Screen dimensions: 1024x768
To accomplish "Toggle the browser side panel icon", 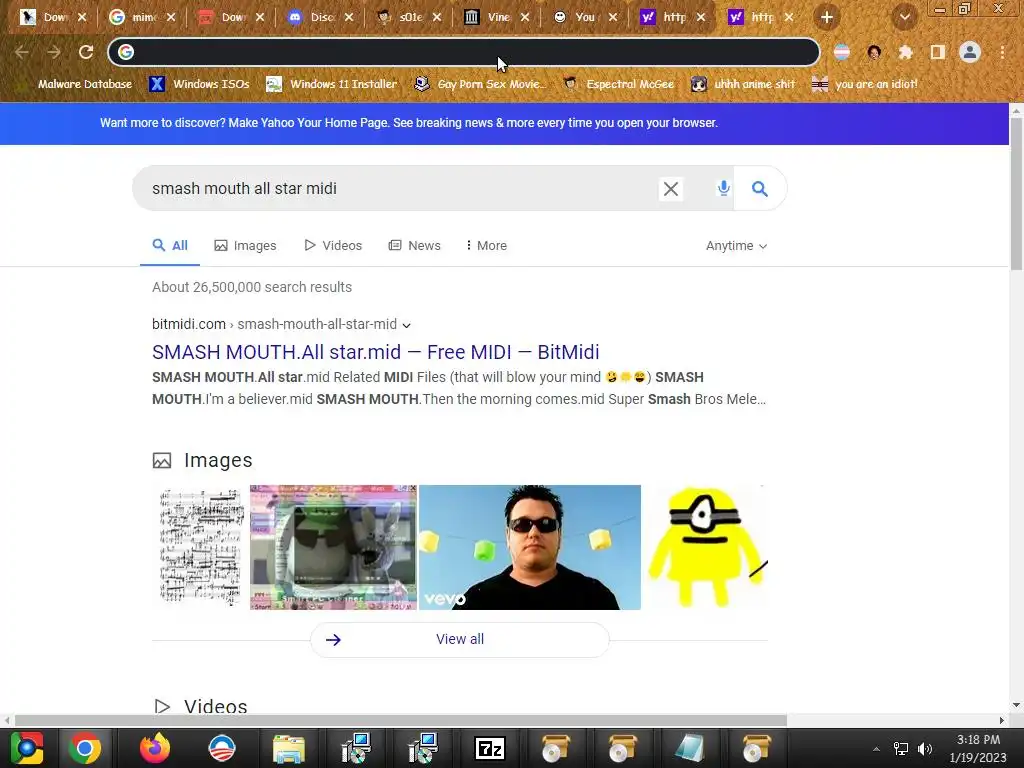I will pos(937,52).
